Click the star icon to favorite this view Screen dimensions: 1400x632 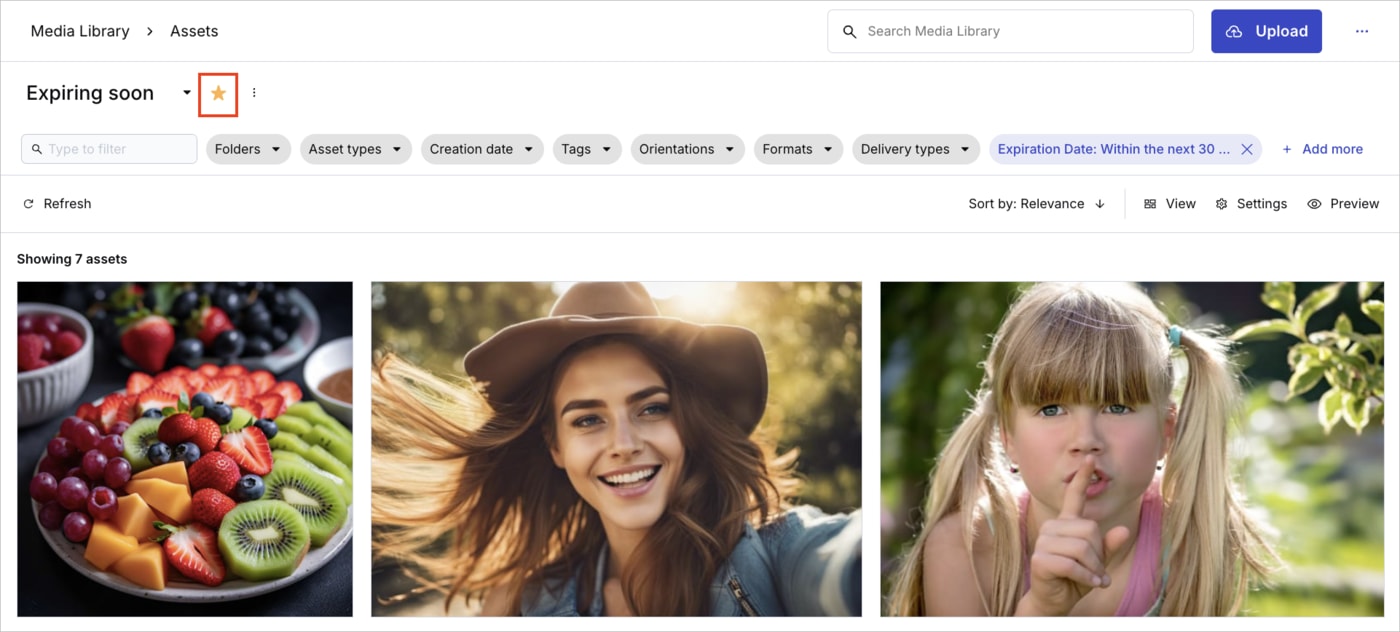tap(218, 92)
